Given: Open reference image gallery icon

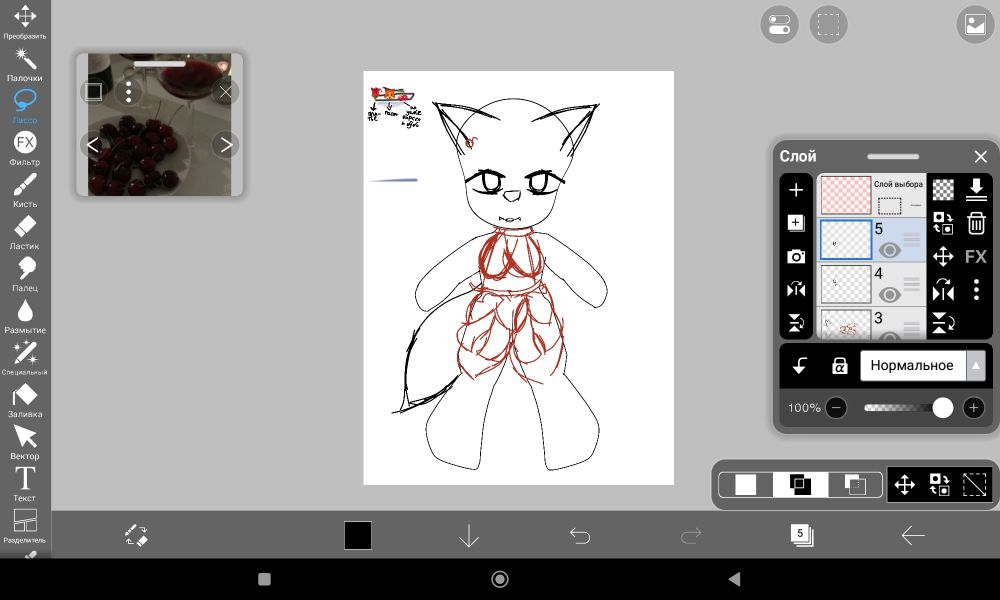Looking at the screenshot, I should pos(975,25).
